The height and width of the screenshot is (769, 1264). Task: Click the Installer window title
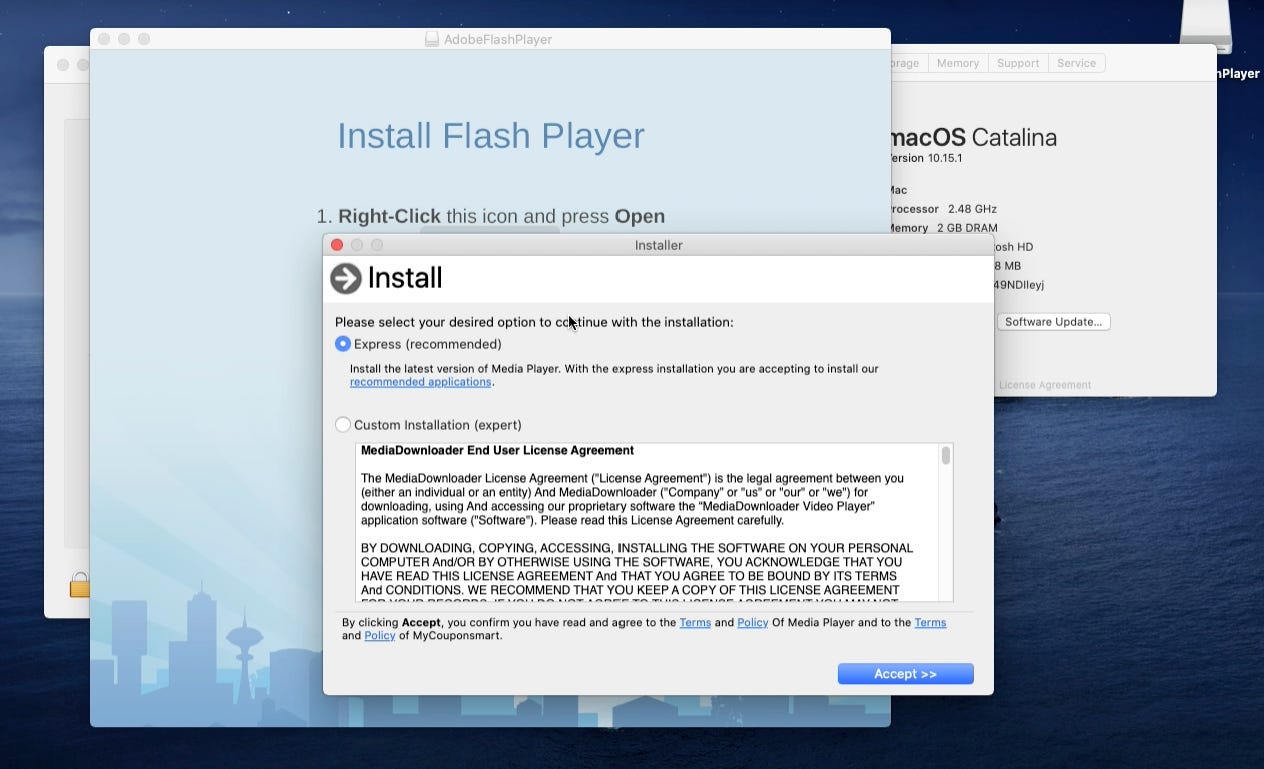point(659,245)
